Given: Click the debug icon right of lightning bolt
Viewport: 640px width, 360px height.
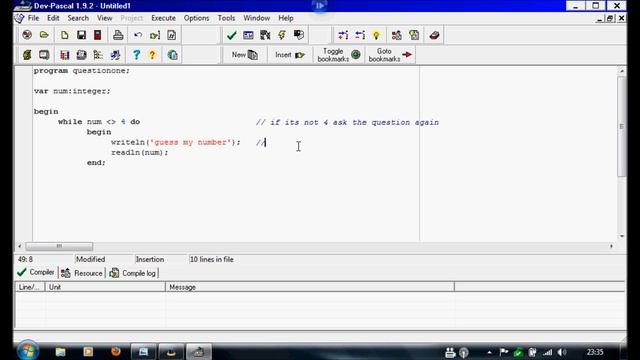Looking at the screenshot, I should pos(299,35).
